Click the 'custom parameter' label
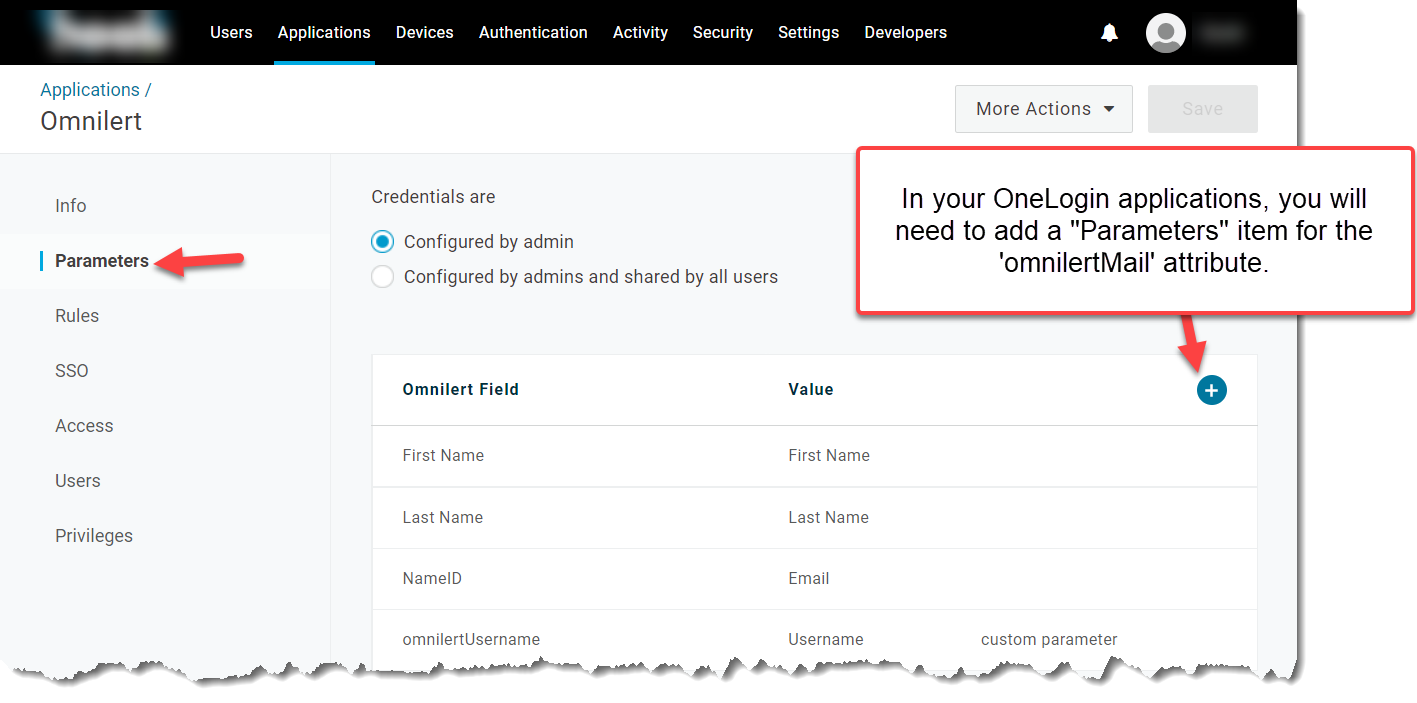The height and width of the screenshot is (703, 1417). coord(1049,640)
